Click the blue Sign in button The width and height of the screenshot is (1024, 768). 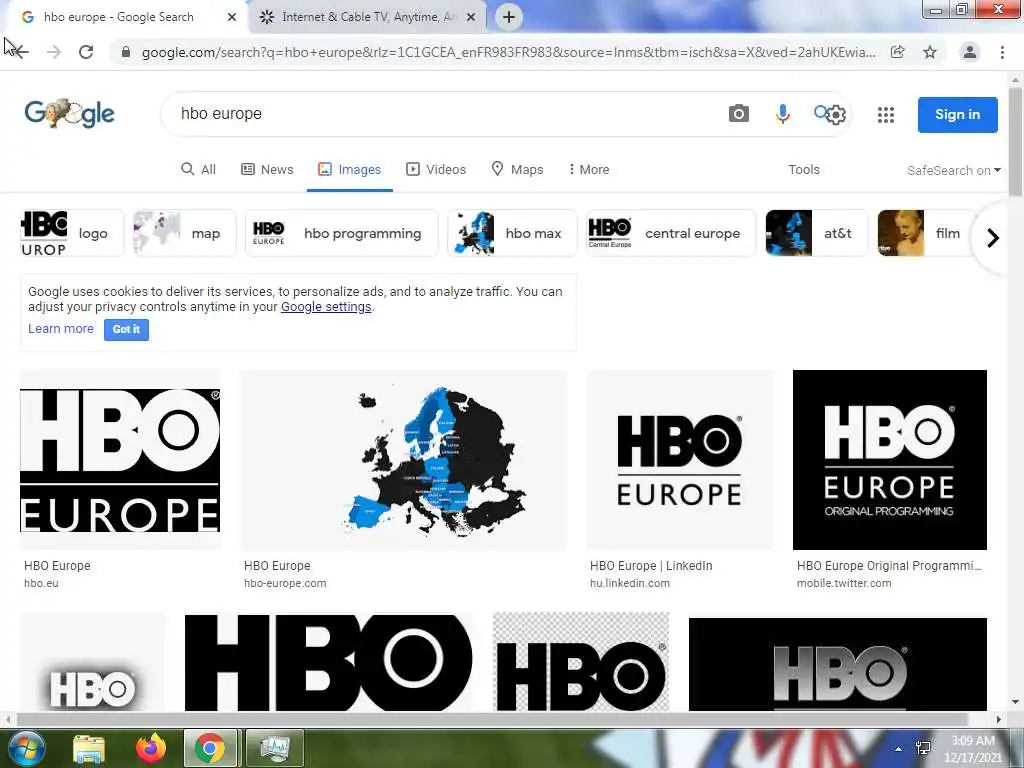(x=957, y=114)
